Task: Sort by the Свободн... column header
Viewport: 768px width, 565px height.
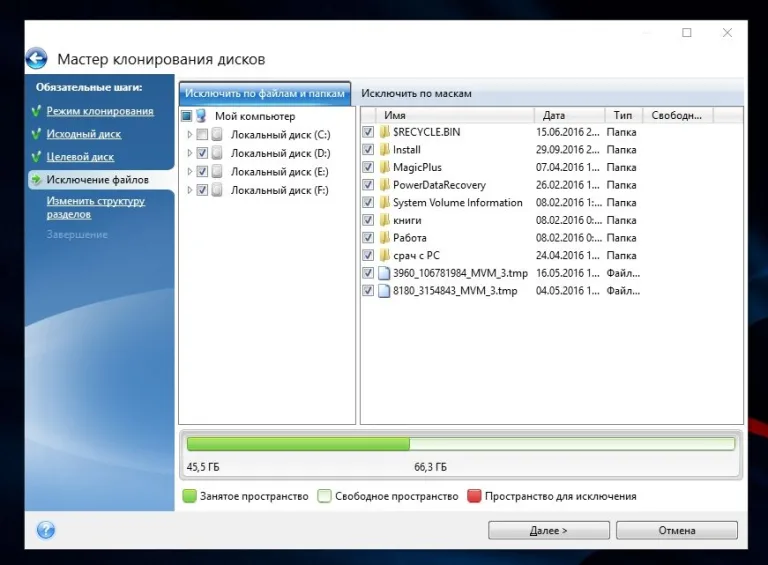Action: [678, 115]
